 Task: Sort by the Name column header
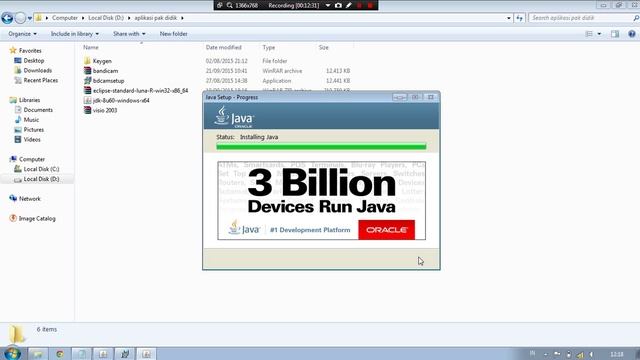(x=91, y=47)
